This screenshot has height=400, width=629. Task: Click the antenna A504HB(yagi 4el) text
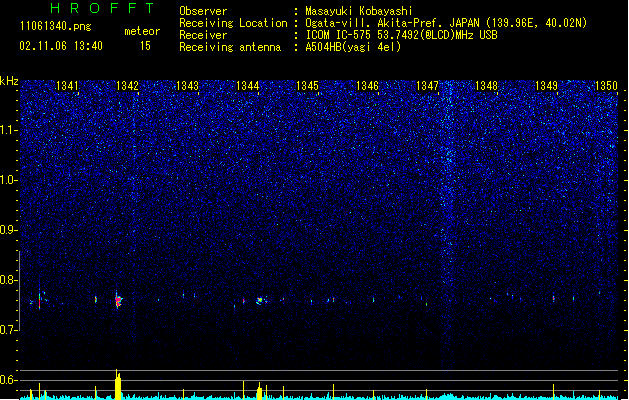point(353,47)
